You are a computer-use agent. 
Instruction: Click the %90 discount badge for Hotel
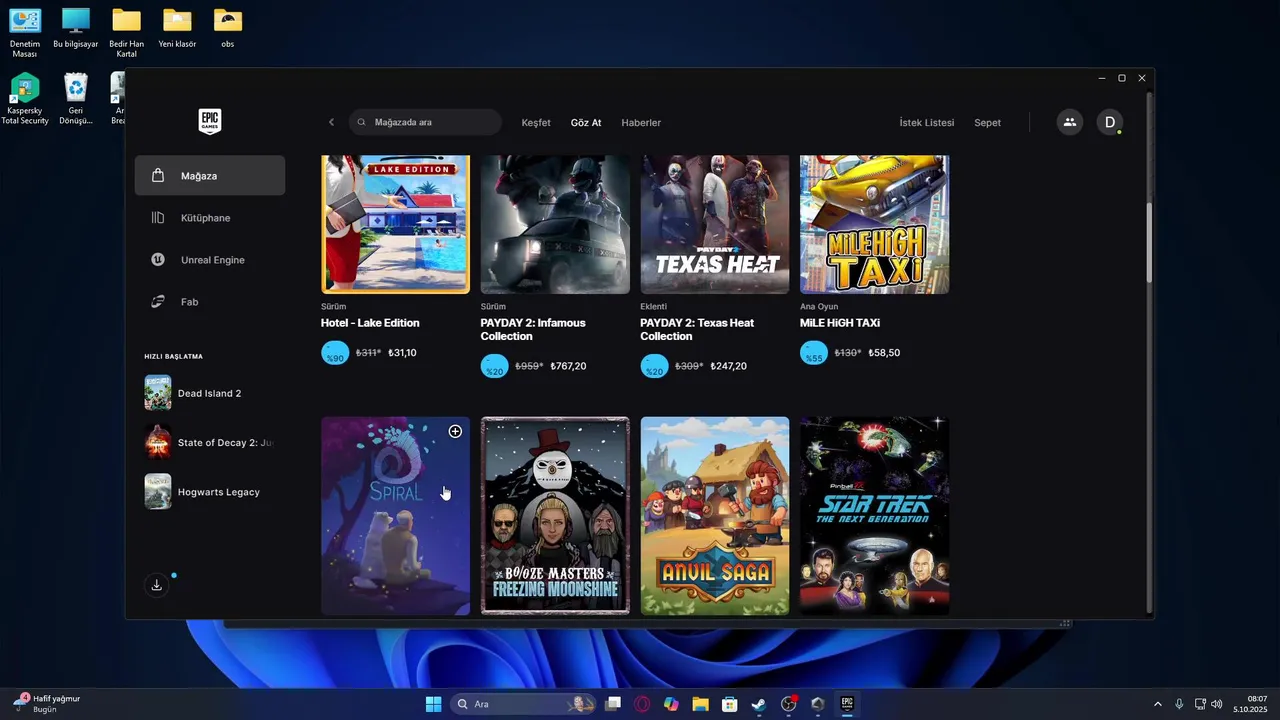pyautogui.click(x=335, y=353)
